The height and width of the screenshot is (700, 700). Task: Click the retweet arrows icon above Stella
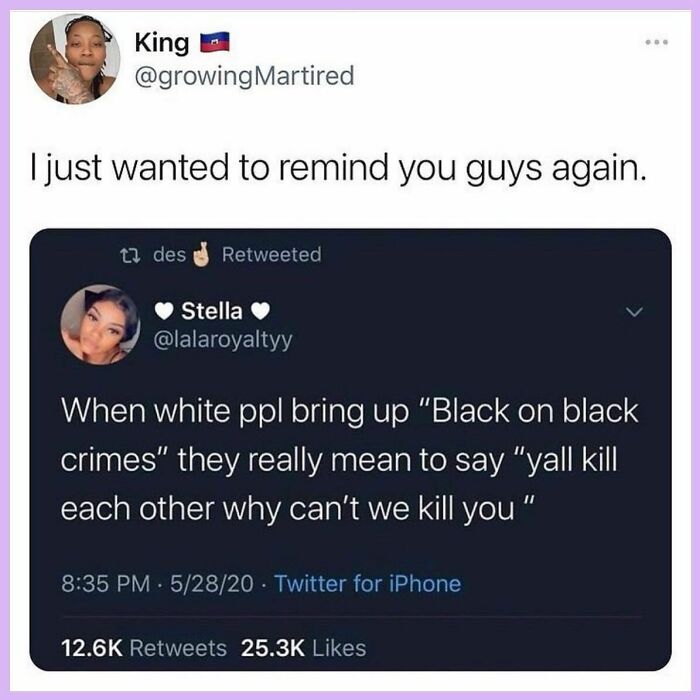tap(131, 255)
